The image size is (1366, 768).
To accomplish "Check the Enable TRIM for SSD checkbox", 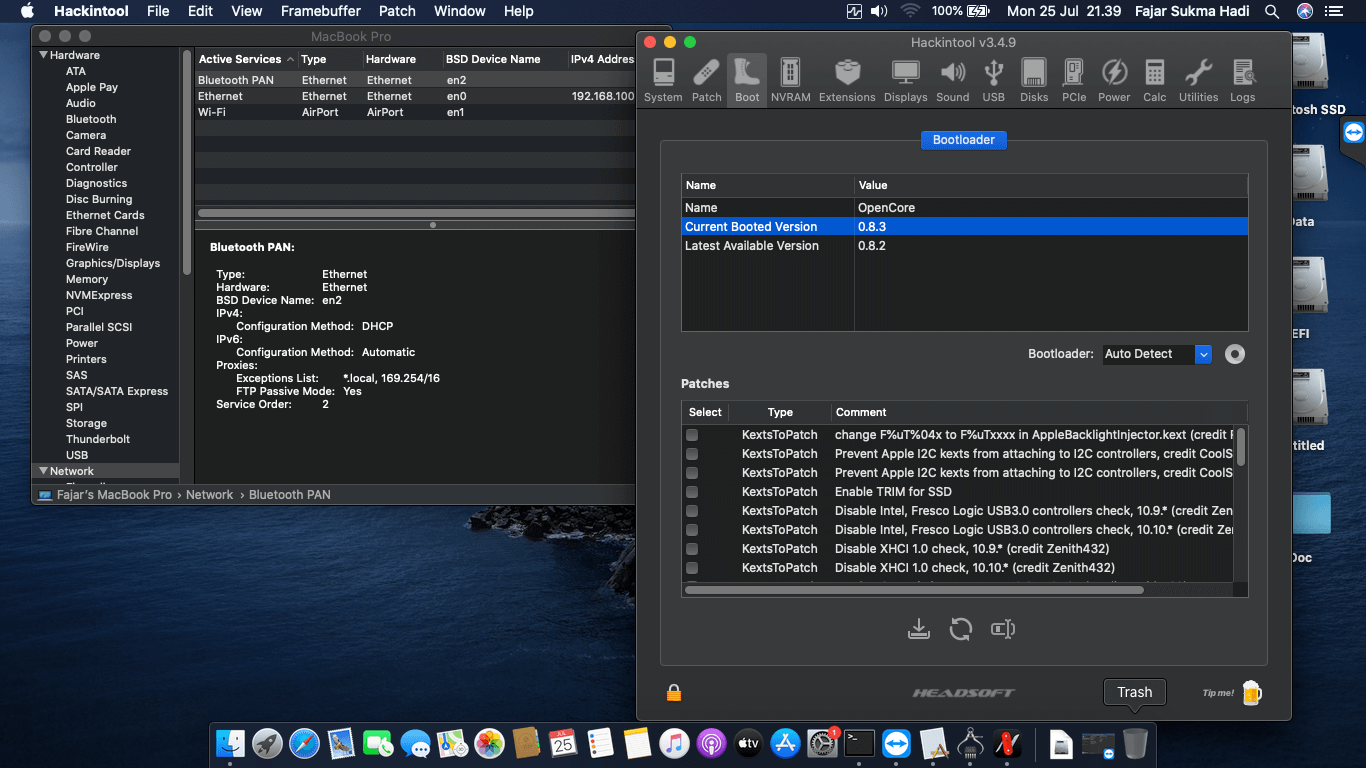I will click(x=692, y=492).
